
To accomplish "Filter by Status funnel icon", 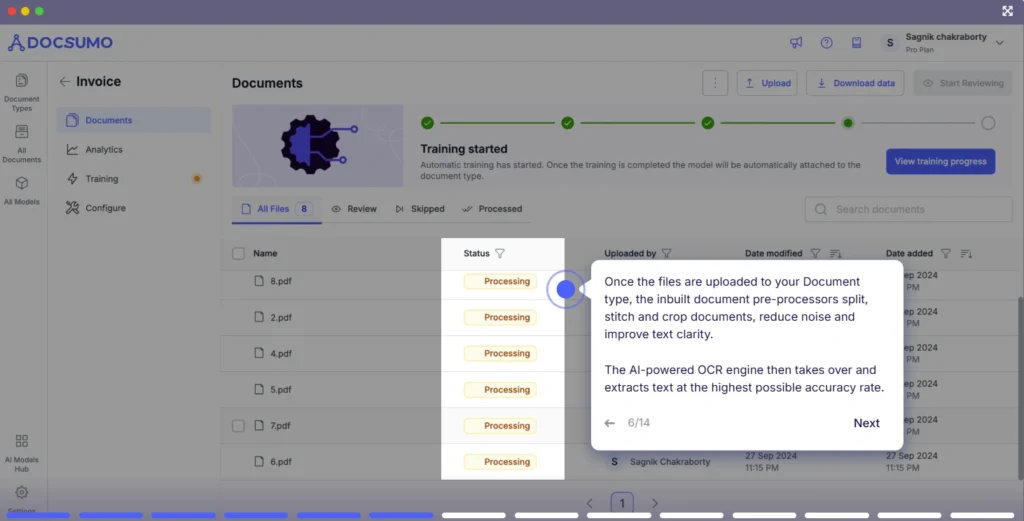I will coord(500,253).
